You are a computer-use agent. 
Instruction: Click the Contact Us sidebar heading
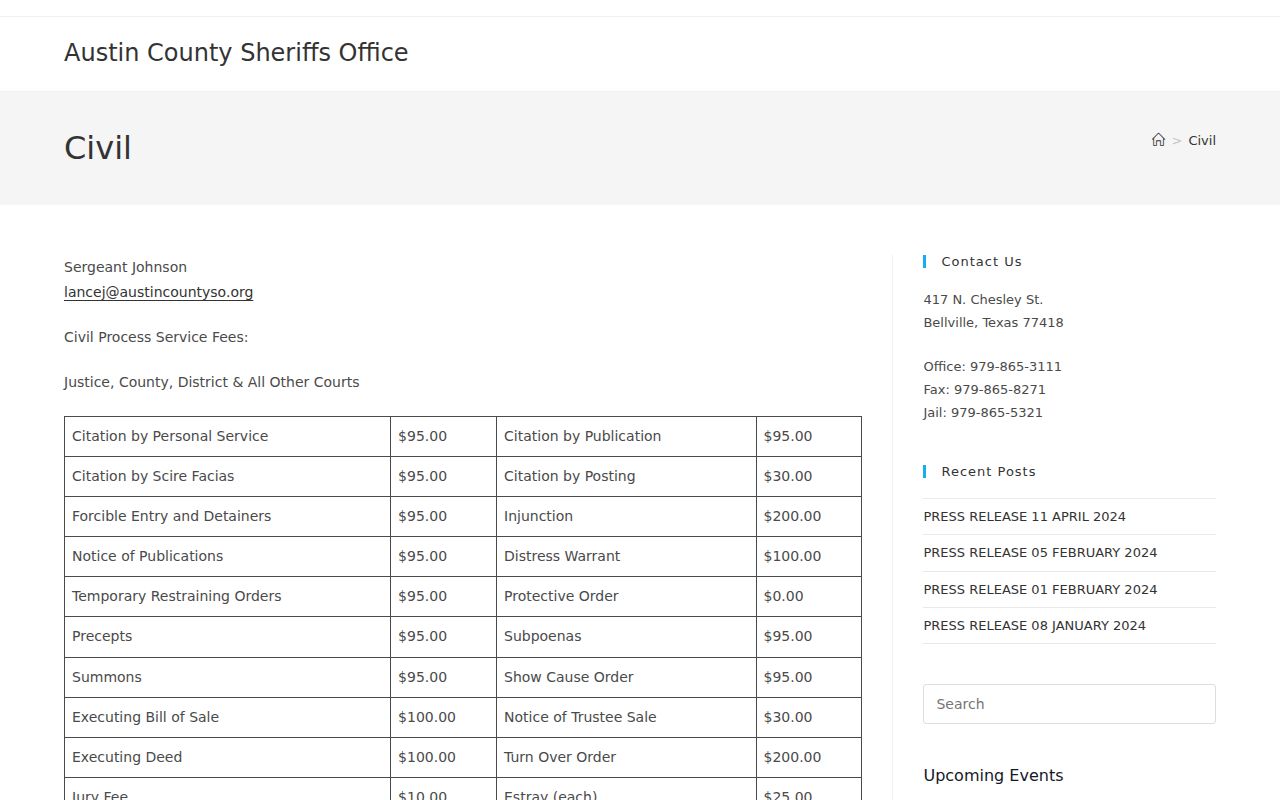(981, 261)
